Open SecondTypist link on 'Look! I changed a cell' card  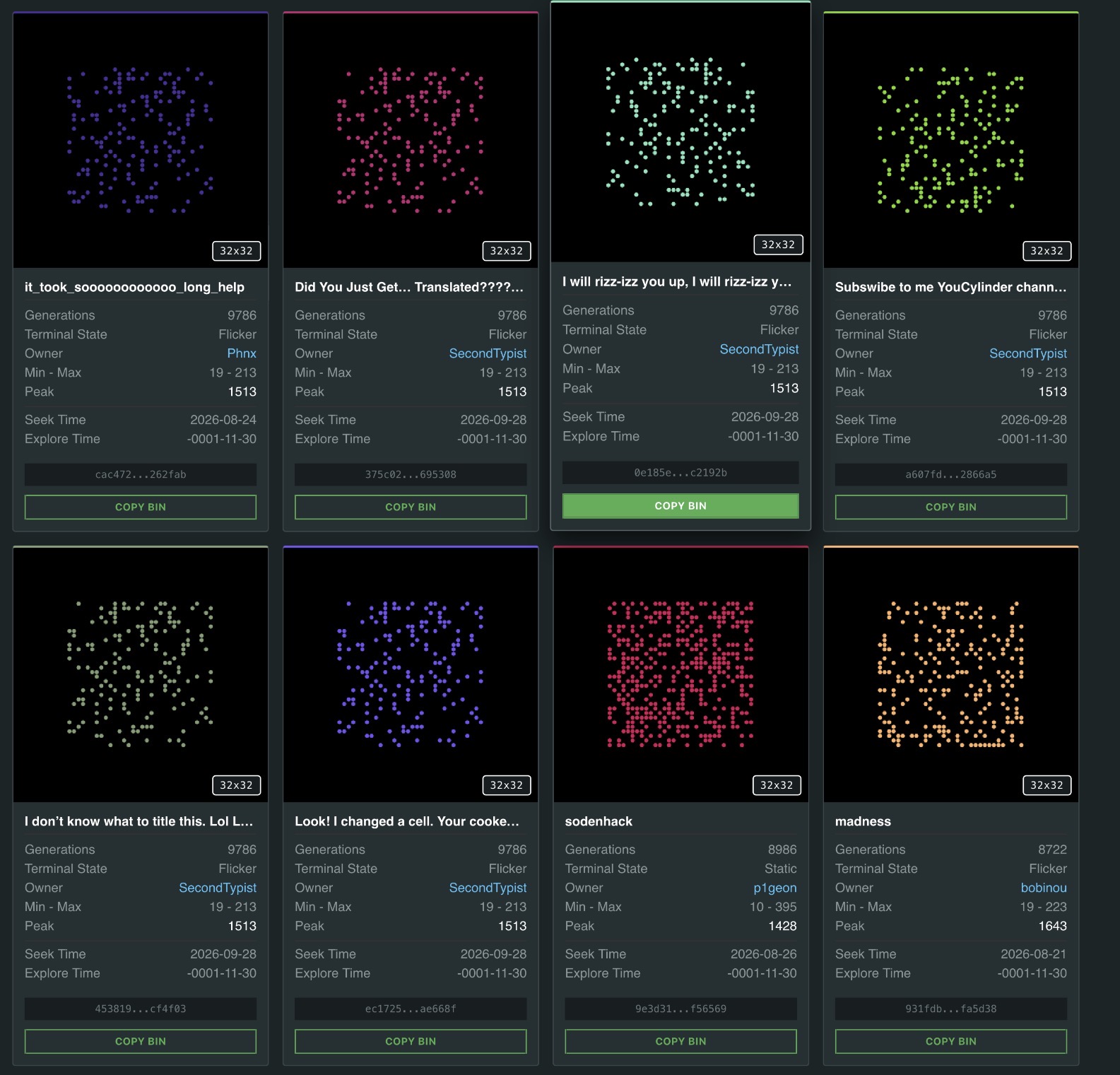click(x=488, y=888)
